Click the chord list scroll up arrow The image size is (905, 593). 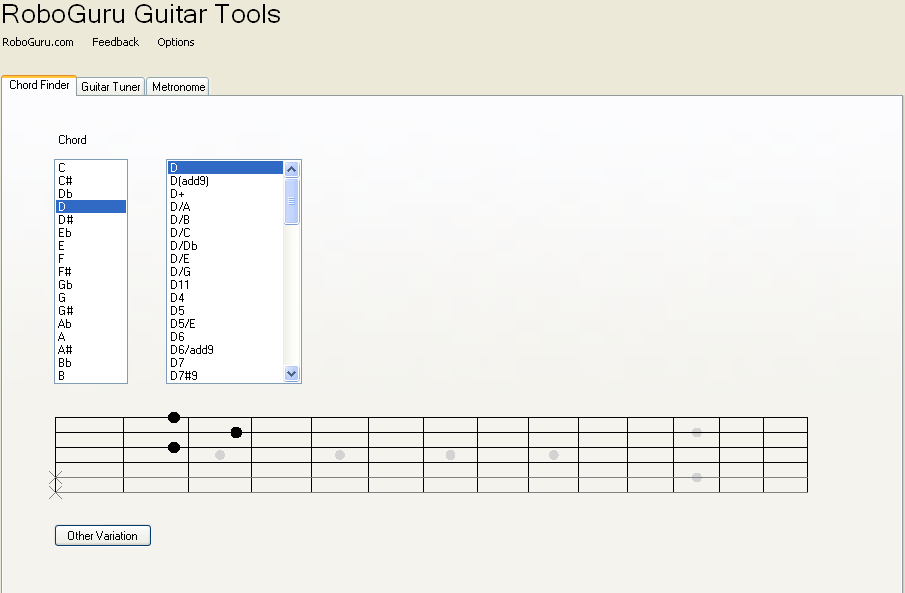291,169
